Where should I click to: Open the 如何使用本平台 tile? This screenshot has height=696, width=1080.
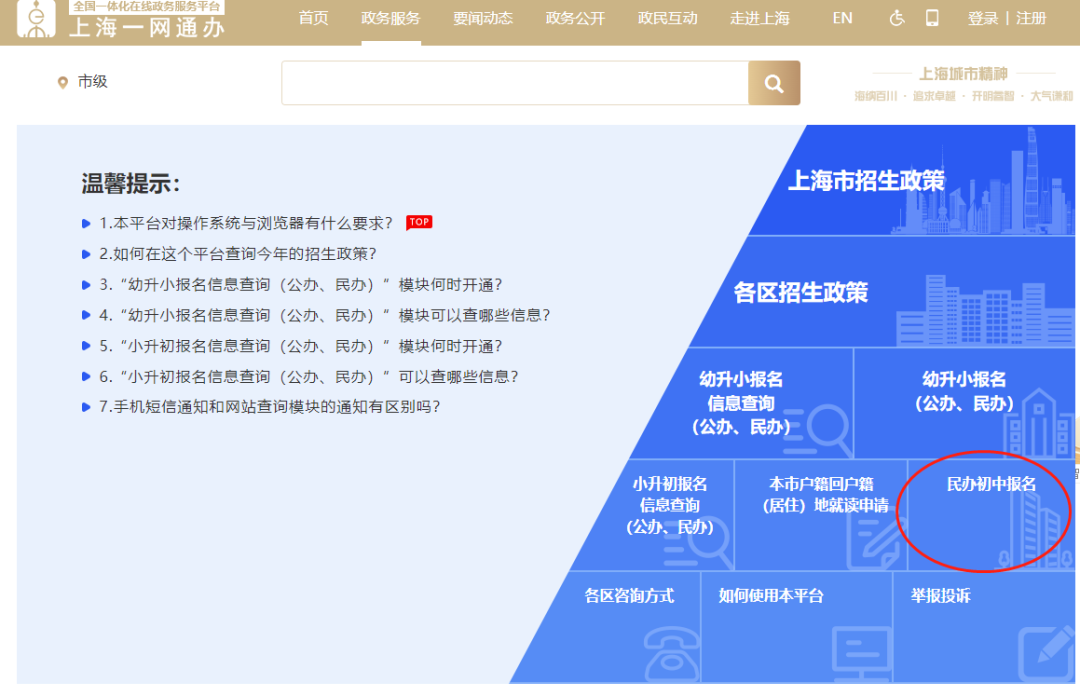[x=797, y=627]
